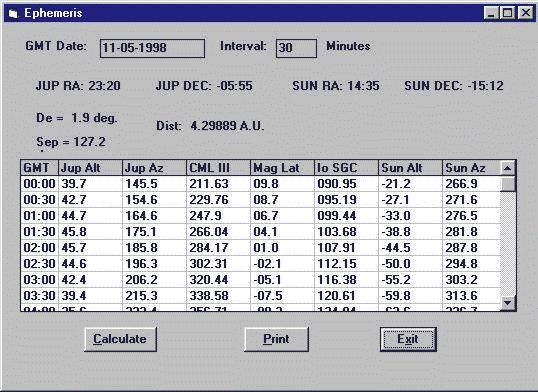Click the Exit button
Viewport: 538px width, 392px height.
[x=408, y=339]
